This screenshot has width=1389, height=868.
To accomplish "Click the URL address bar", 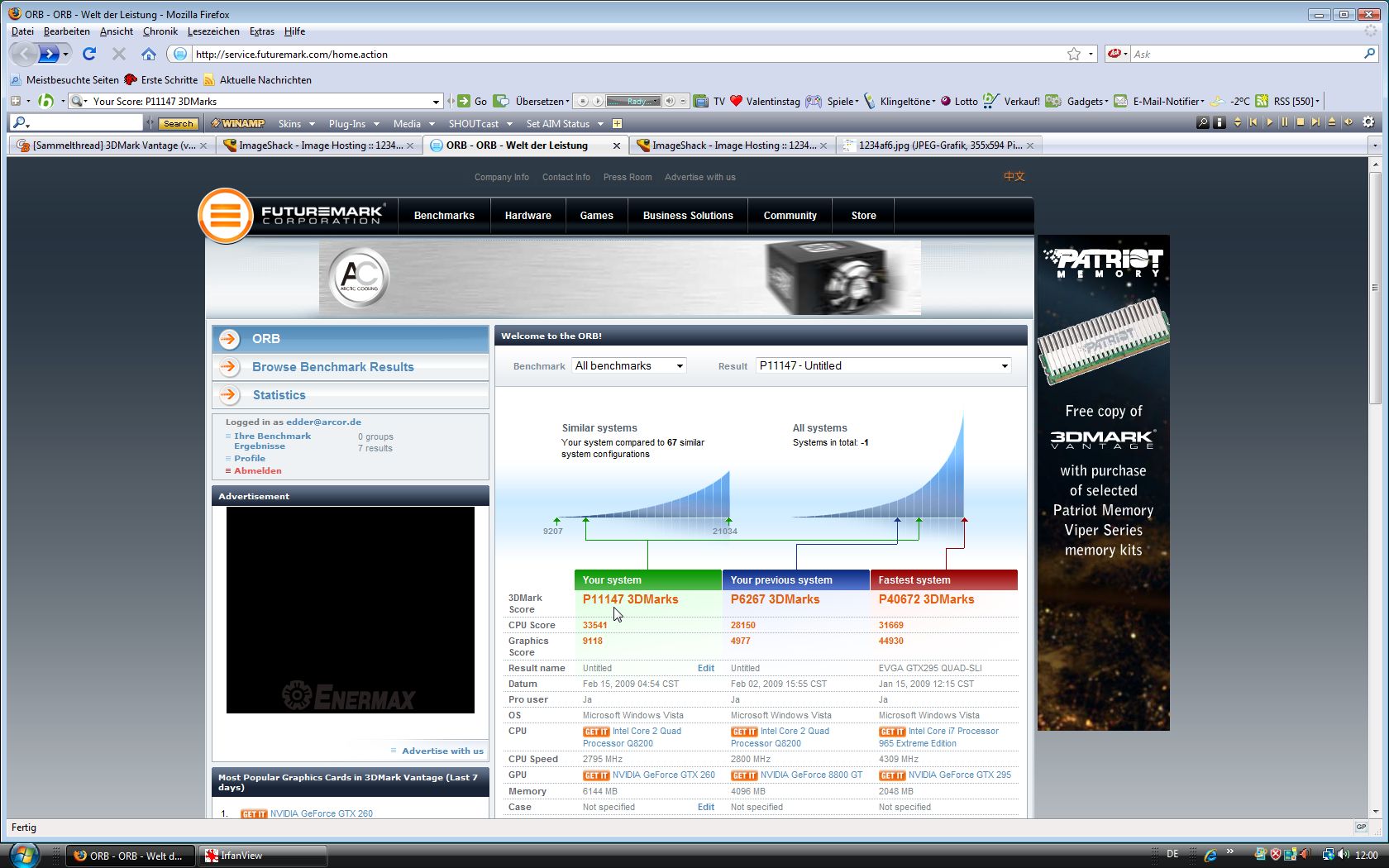I will click(628, 54).
